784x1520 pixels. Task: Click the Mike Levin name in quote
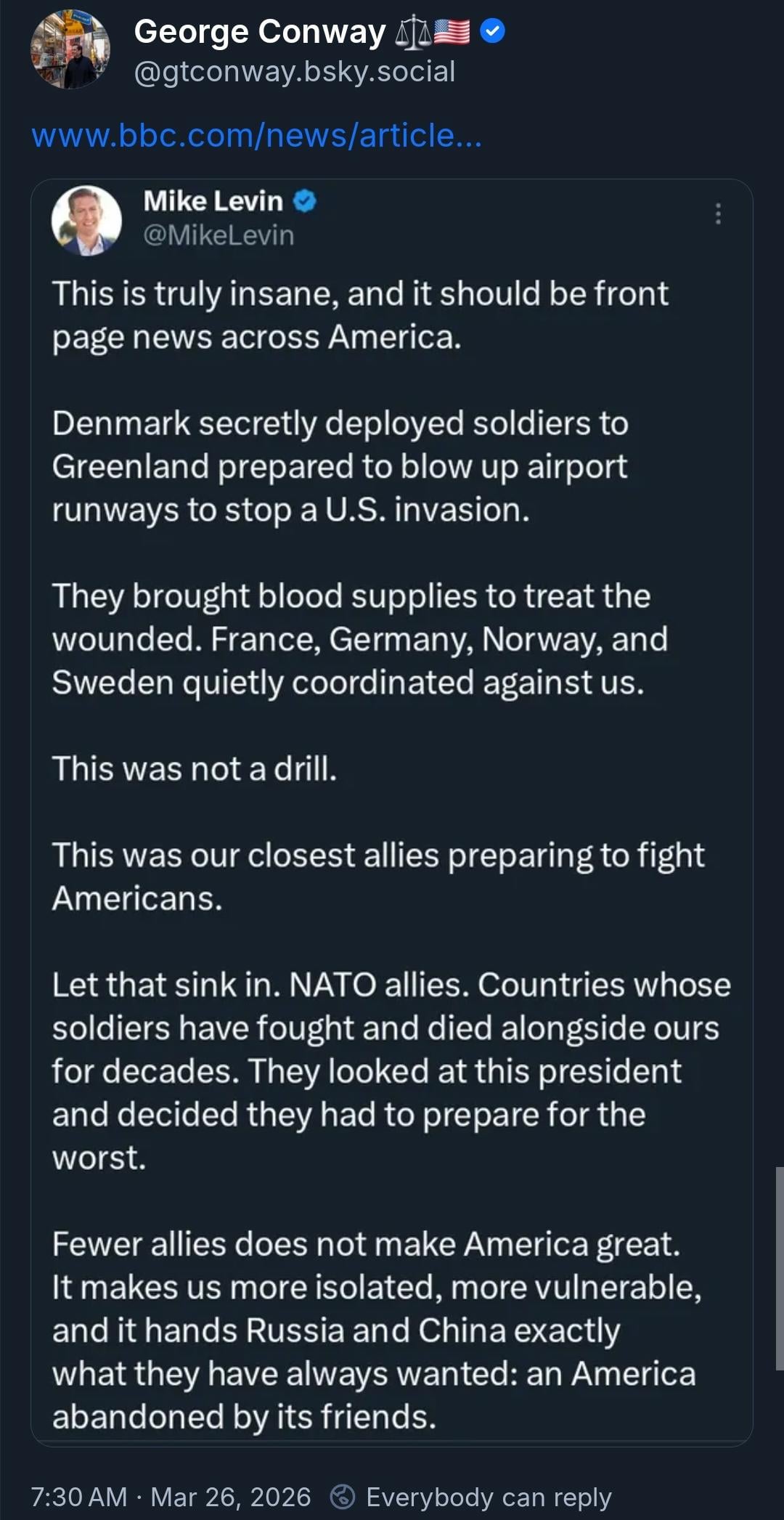(x=213, y=201)
